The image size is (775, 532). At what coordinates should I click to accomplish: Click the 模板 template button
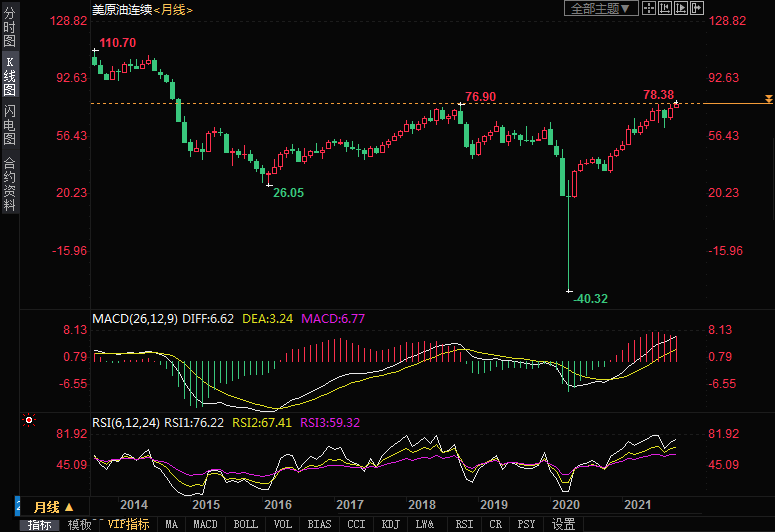(x=79, y=524)
